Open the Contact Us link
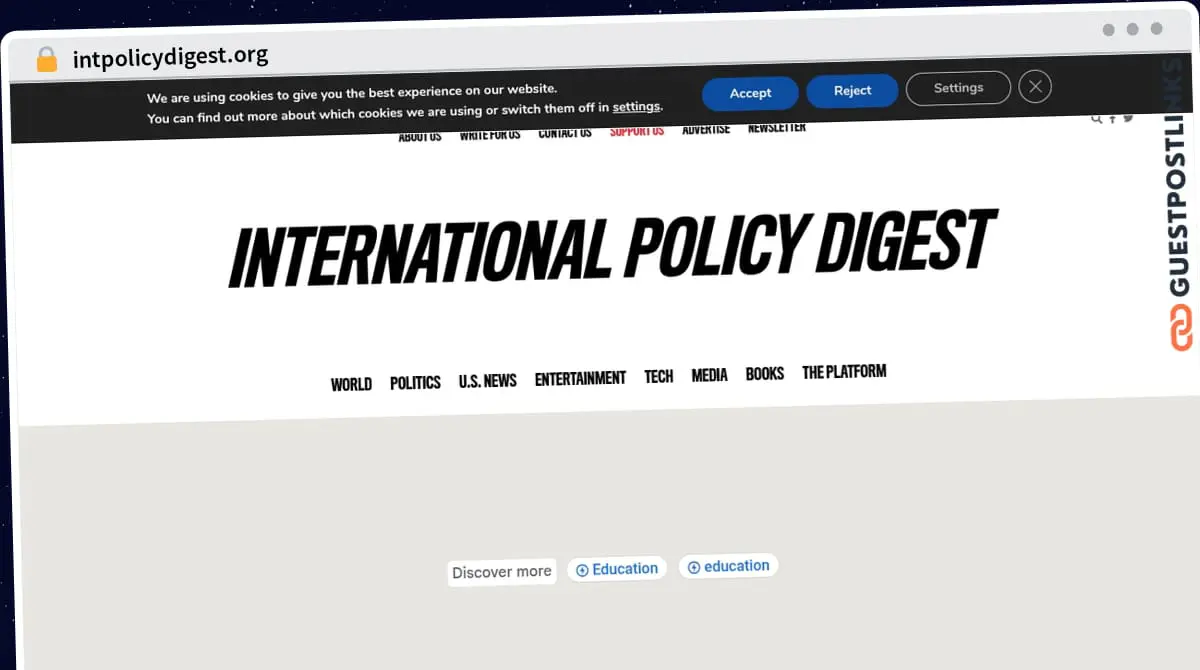1200x670 pixels. point(565,133)
